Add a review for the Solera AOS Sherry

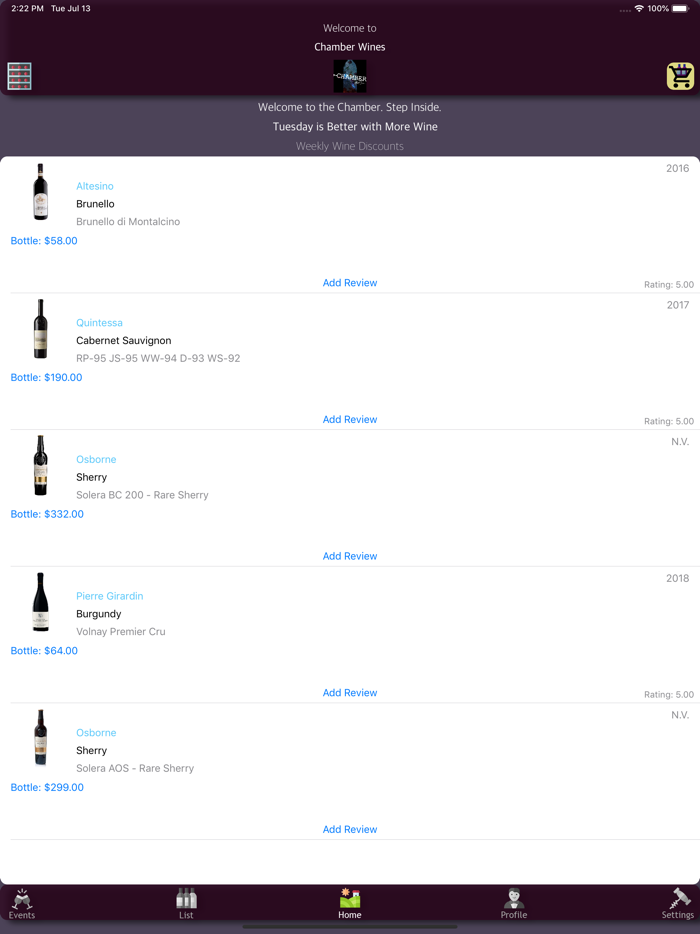click(349, 829)
